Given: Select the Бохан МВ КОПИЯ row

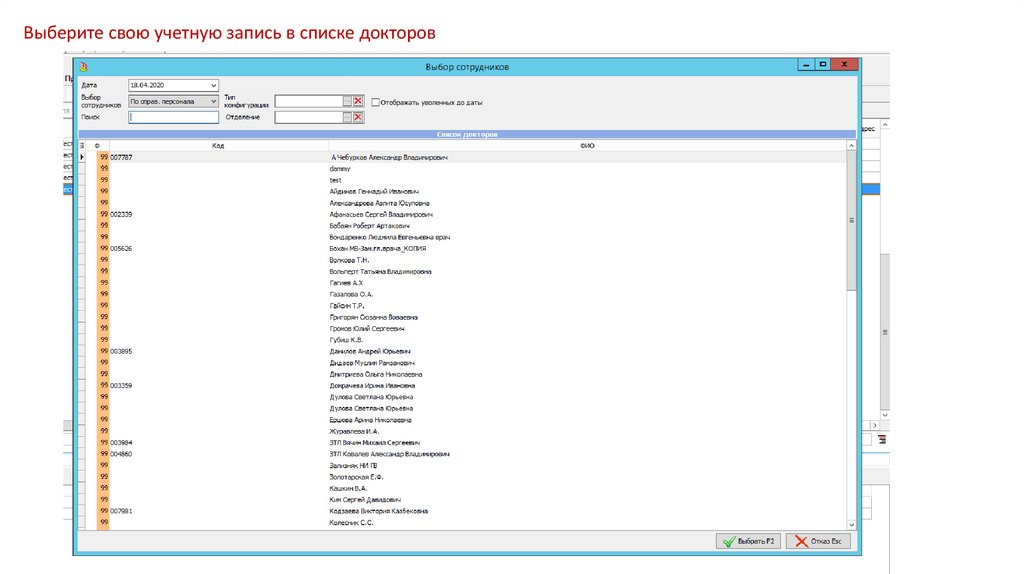Looking at the screenshot, I should pos(377,249).
